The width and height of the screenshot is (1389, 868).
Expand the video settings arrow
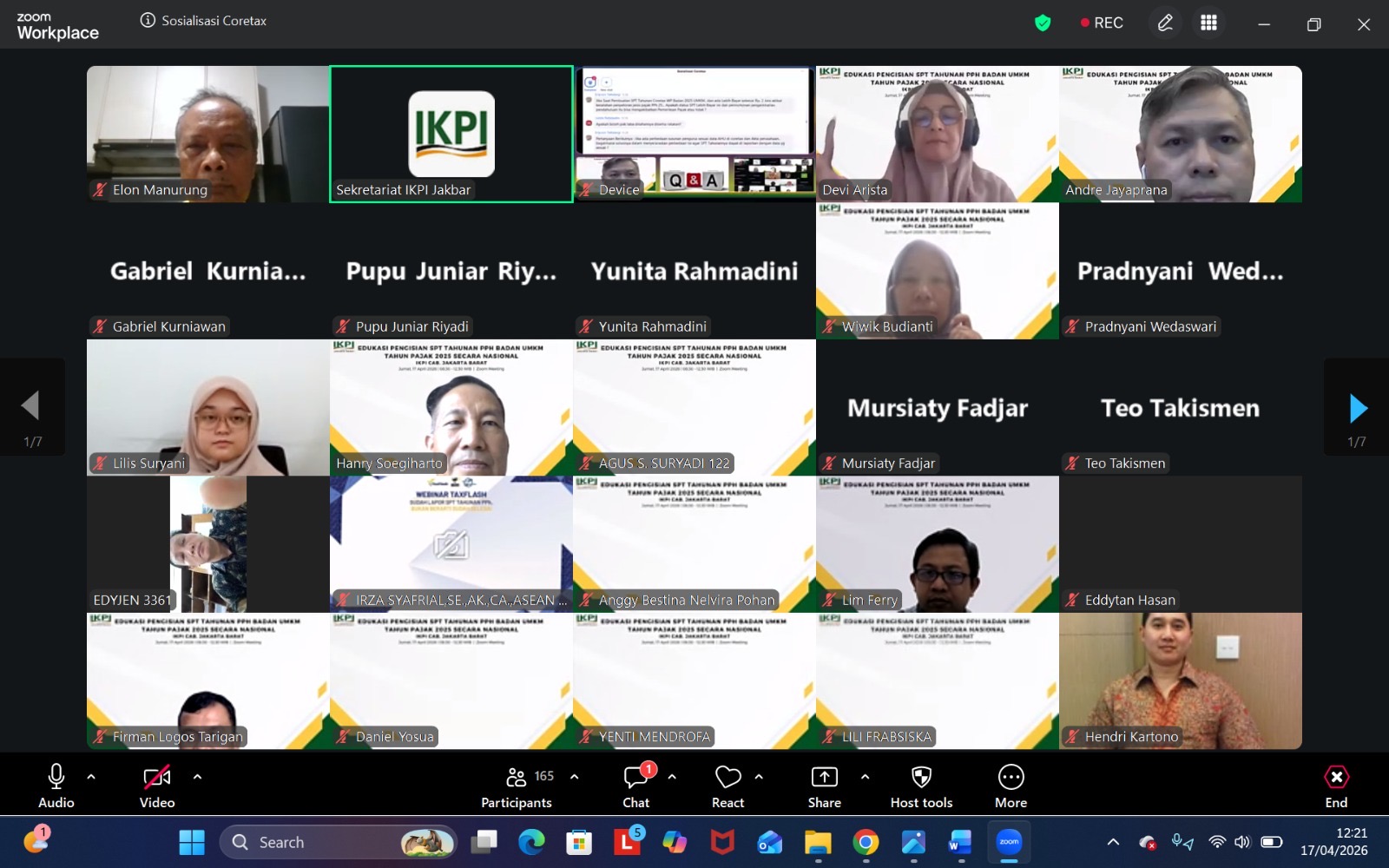pyautogui.click(x=197, y=777)
